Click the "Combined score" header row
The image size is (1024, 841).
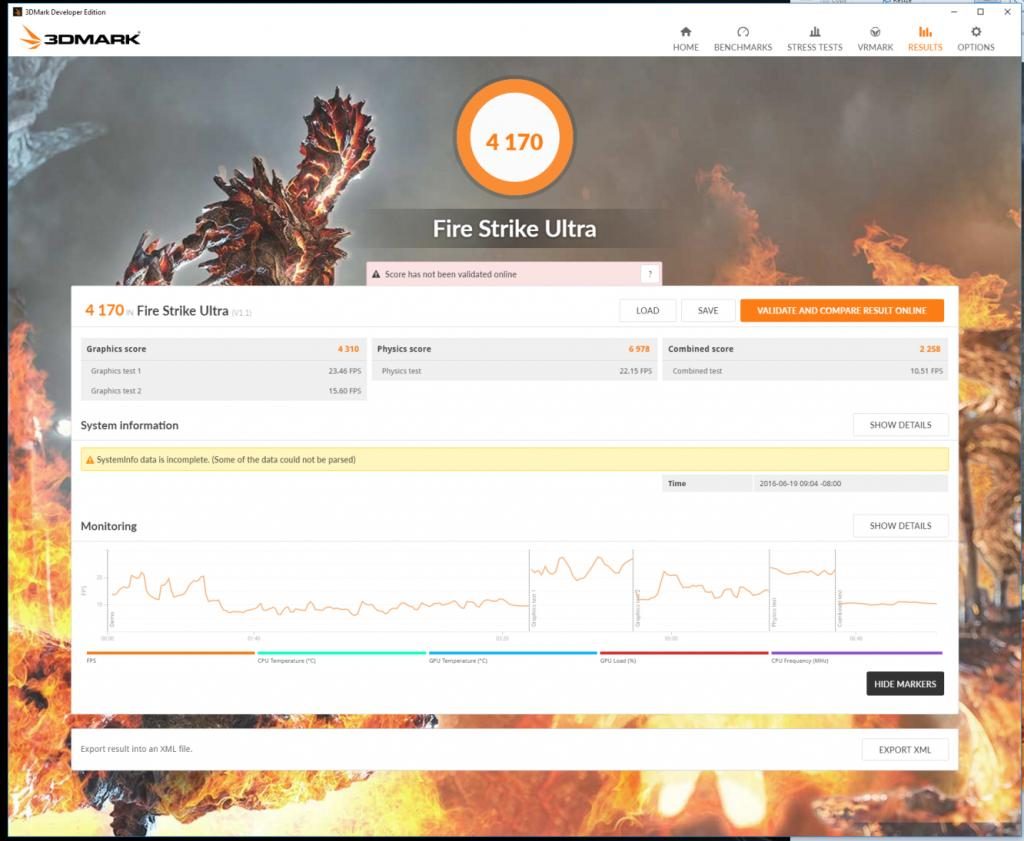pos(805,349)
